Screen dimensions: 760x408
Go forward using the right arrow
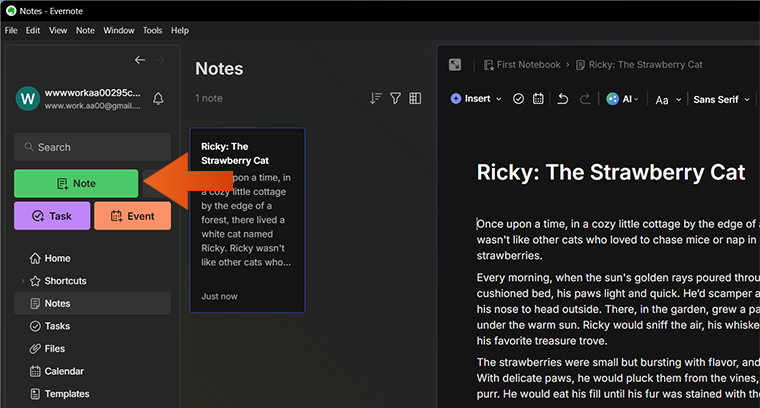tap(159, 60)
